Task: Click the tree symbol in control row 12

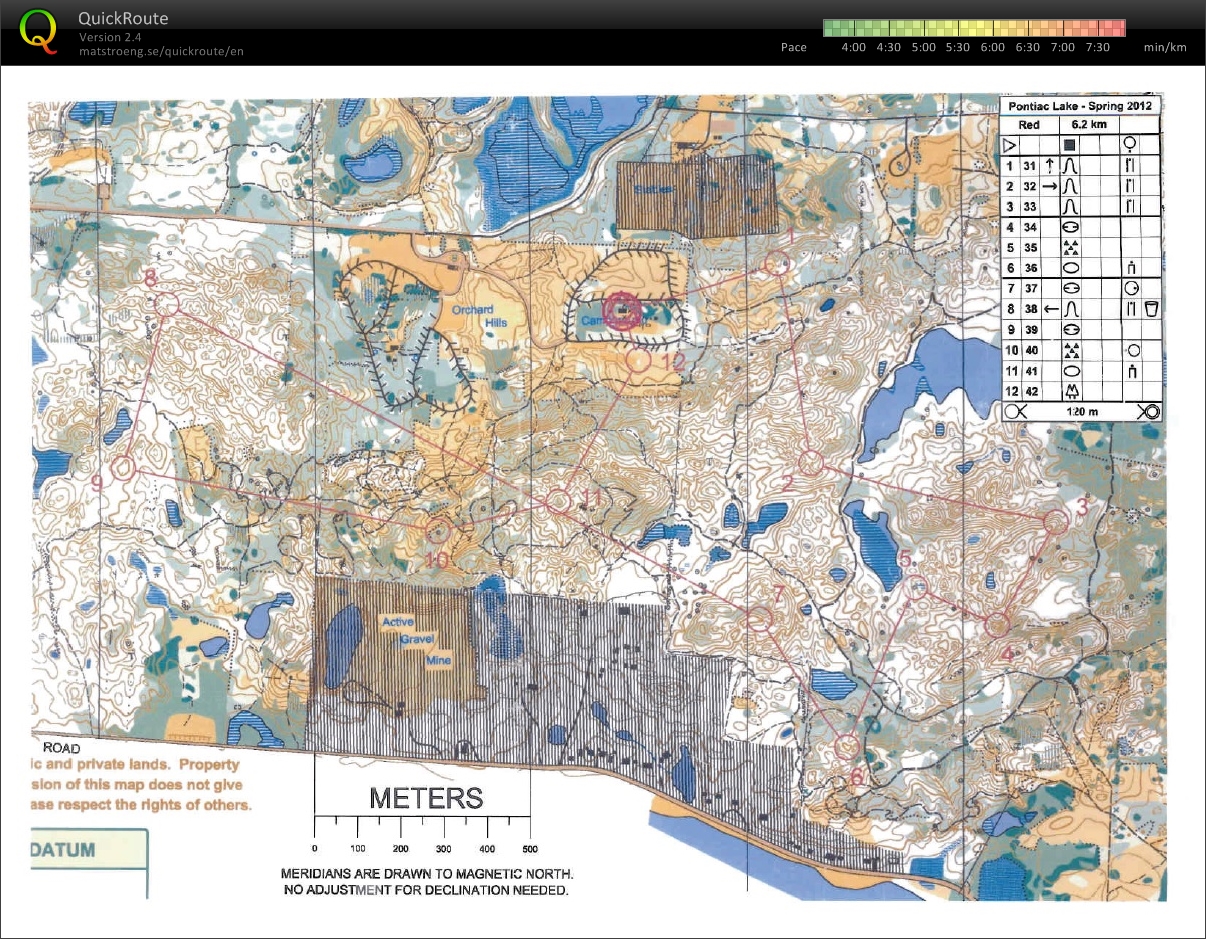Action: [1071, 391]
